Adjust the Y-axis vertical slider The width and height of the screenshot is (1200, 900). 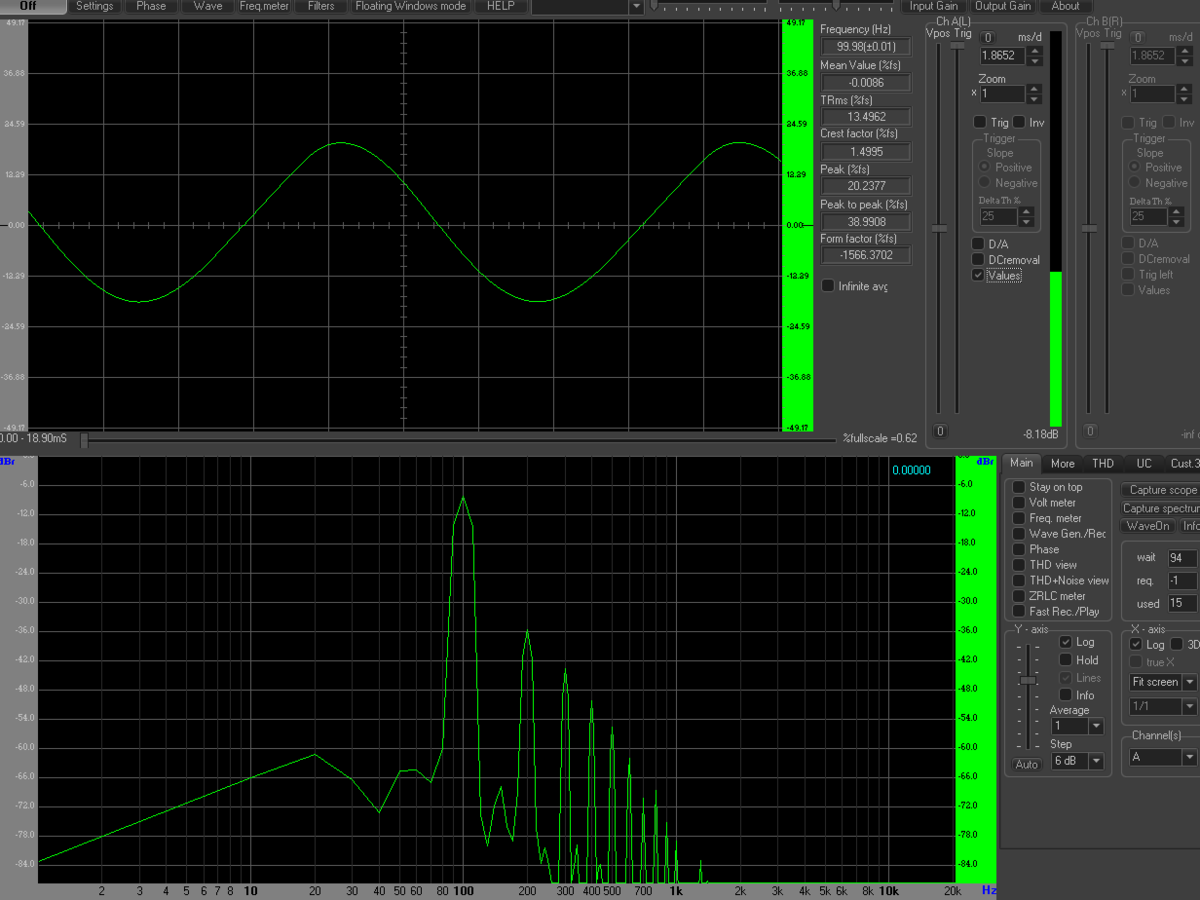[1027, 680]
